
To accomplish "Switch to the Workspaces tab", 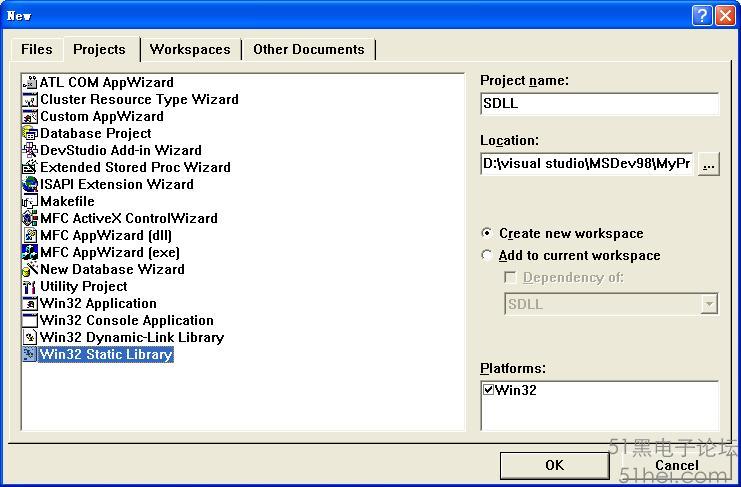I will (x=190, y=50).
